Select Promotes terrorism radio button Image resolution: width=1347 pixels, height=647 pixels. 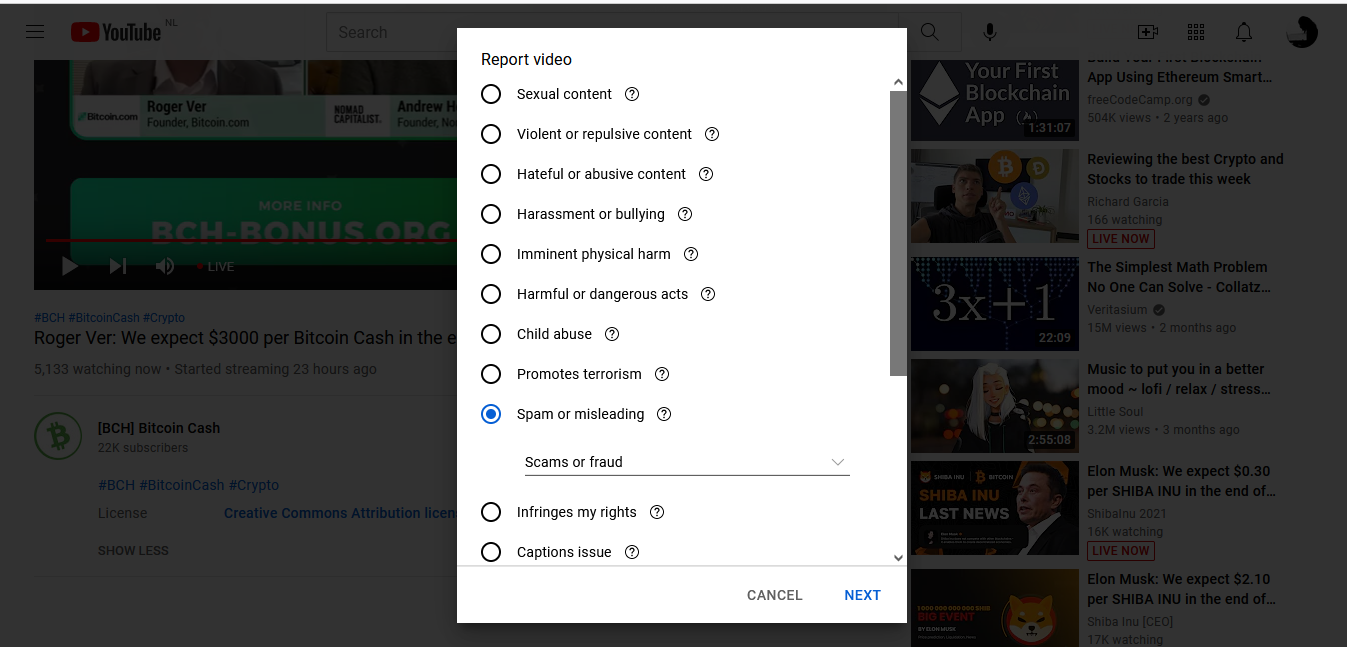[491, 374]
